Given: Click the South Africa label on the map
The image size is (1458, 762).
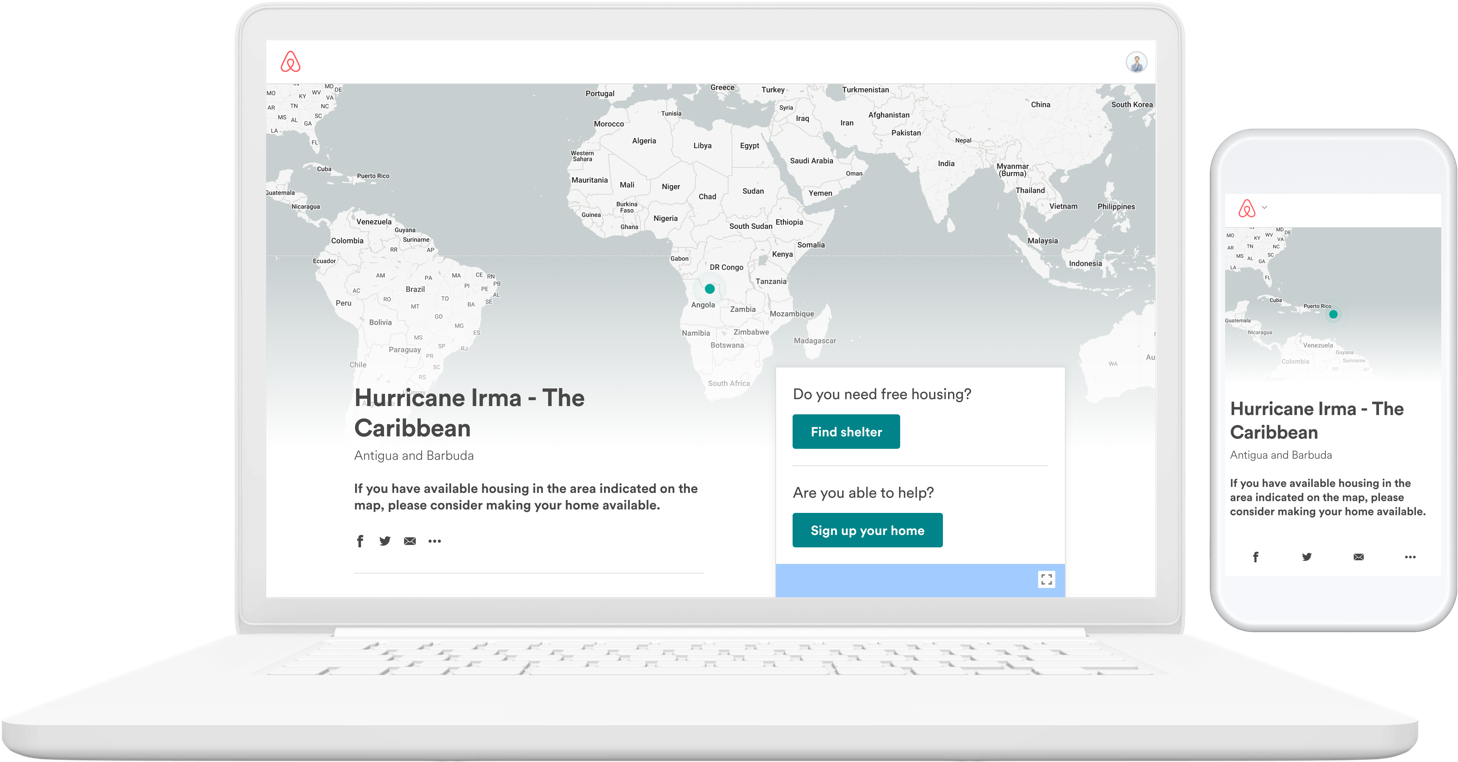Looking at the screenshot, I should click(729, 383).
